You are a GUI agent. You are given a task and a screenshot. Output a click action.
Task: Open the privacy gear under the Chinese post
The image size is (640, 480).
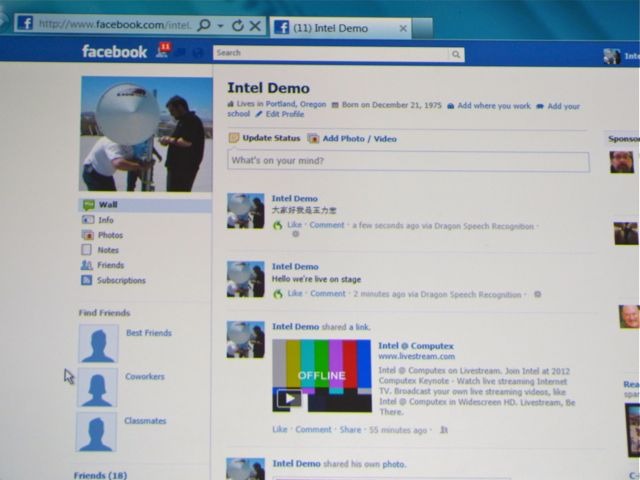[296, 234]
